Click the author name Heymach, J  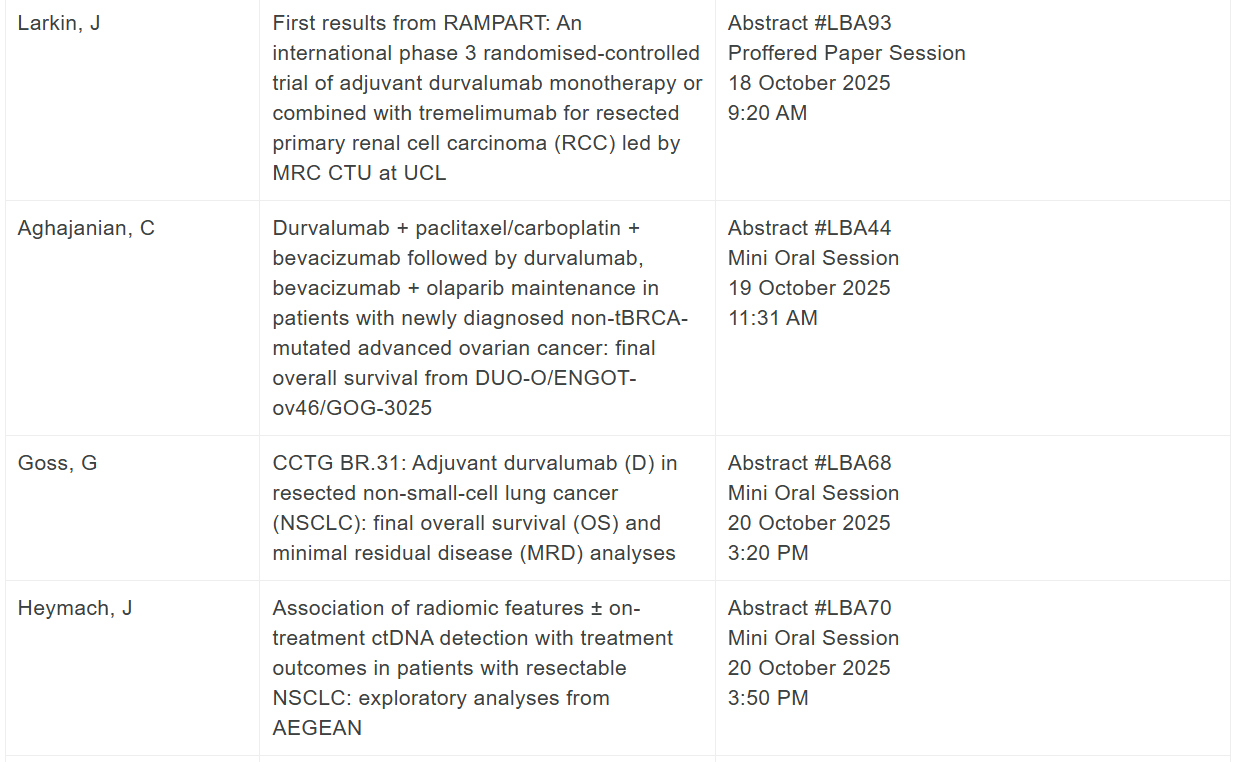pos(75,608)
